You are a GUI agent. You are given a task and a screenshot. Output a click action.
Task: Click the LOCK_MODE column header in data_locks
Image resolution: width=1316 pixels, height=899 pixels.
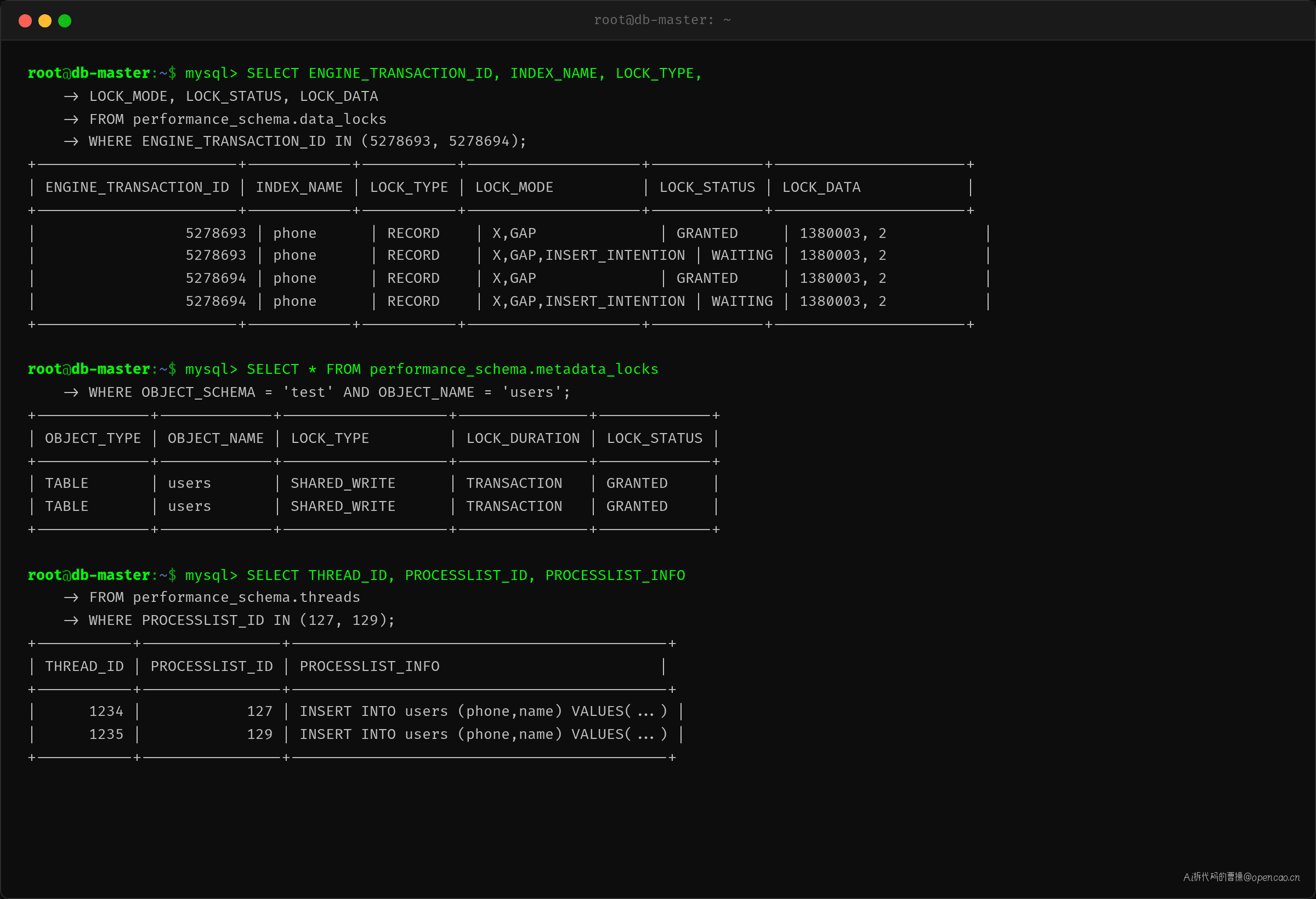click(x=514, y=187)
